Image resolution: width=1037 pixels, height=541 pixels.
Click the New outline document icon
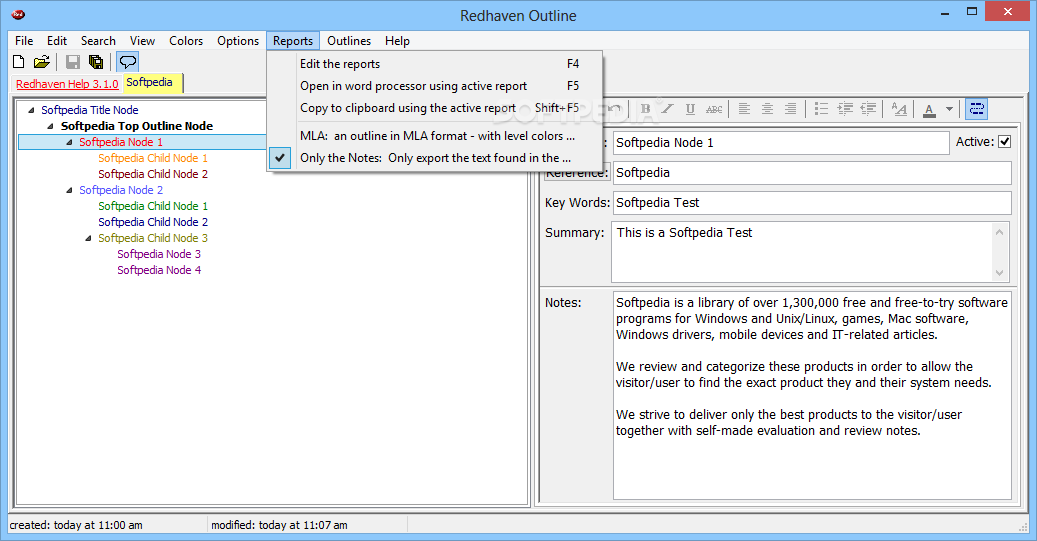click(19, 62)
